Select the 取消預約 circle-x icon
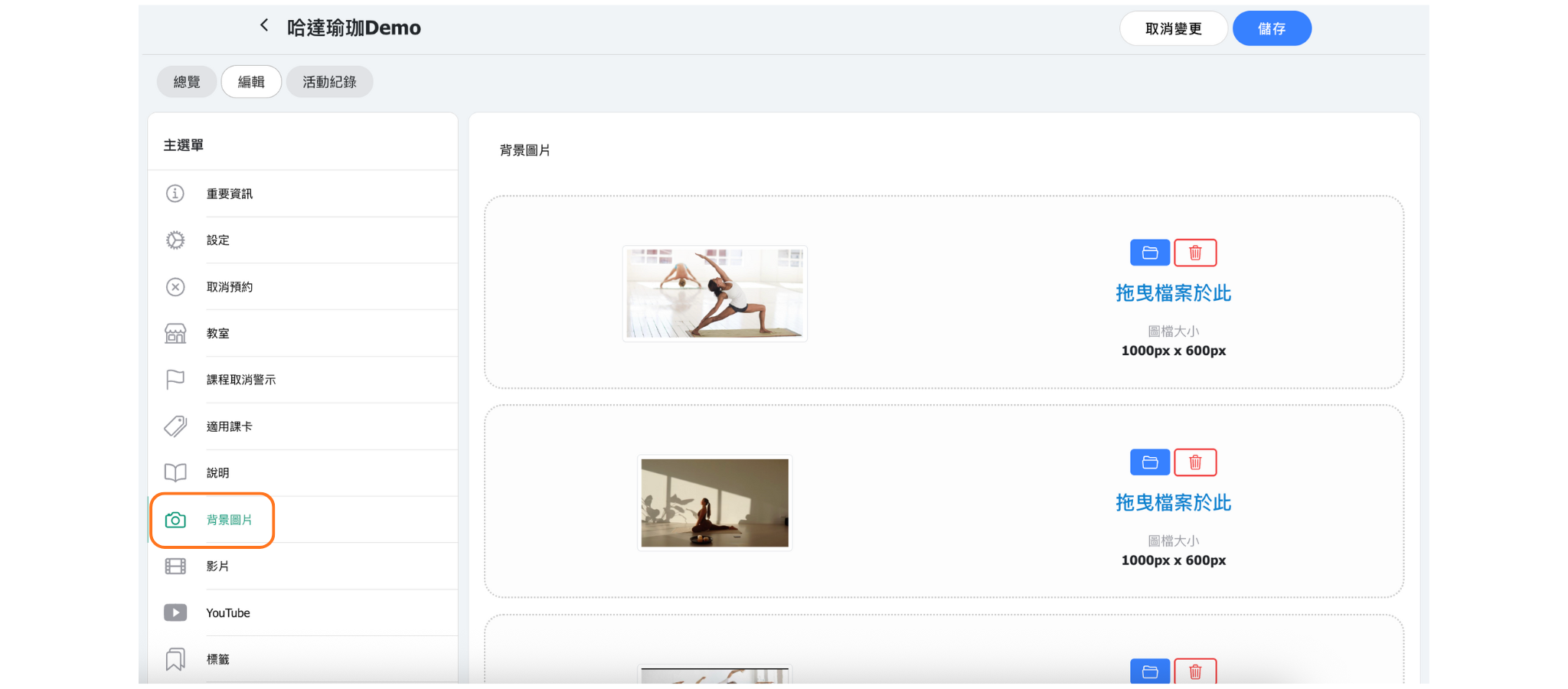 175,287
